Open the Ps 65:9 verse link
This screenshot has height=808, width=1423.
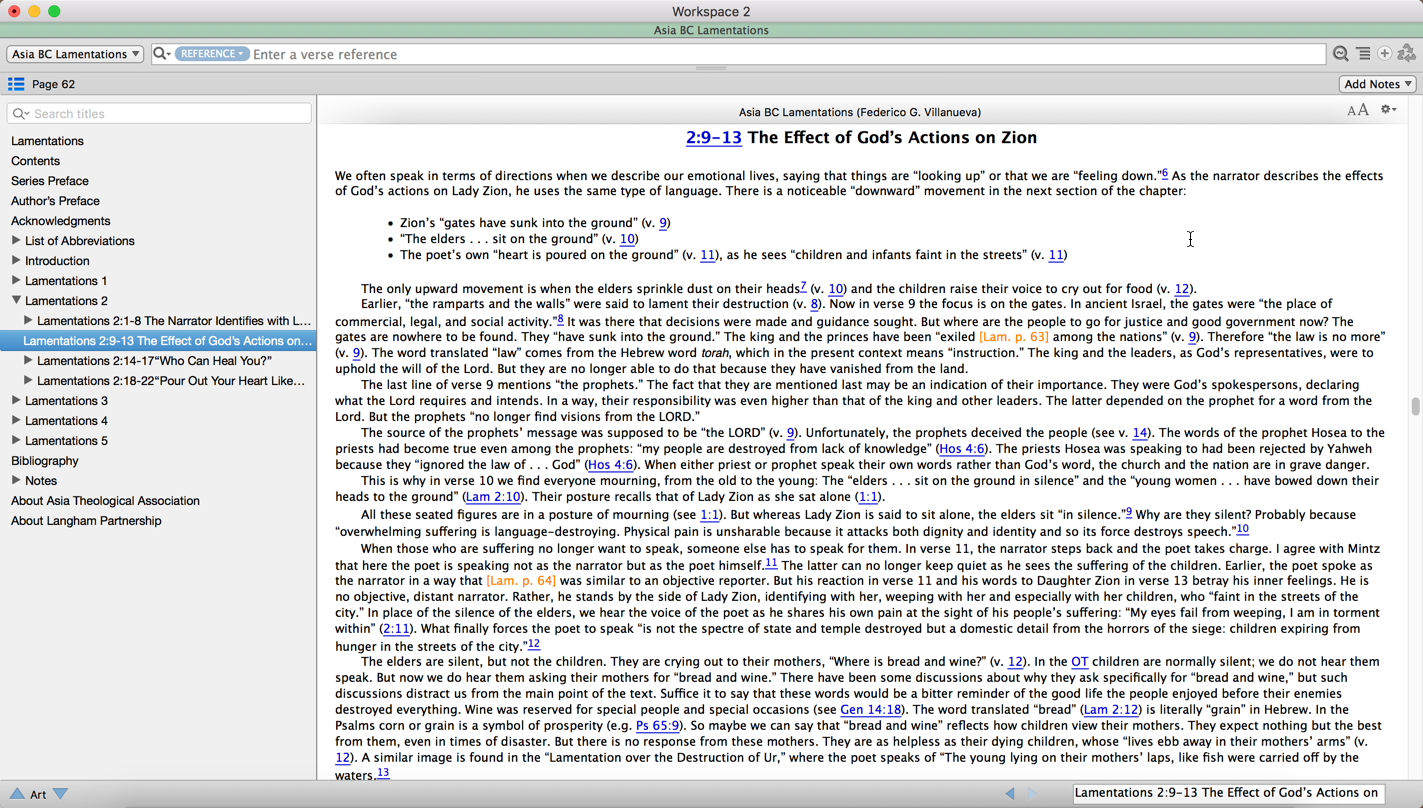657,726
